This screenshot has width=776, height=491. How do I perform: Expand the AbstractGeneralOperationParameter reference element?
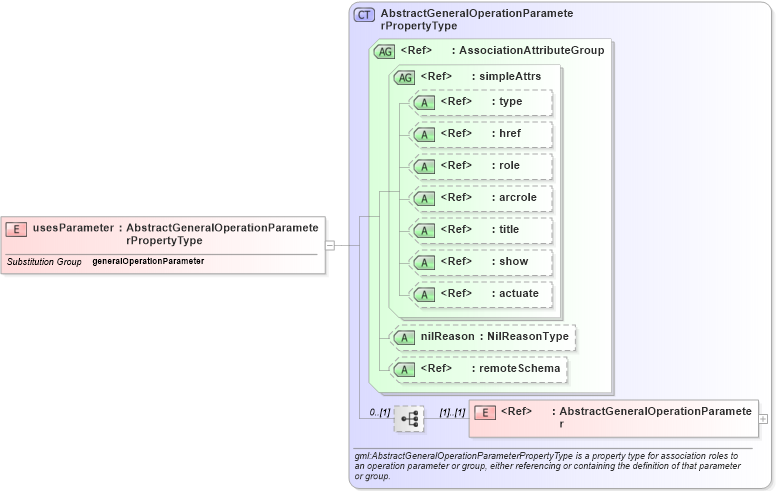pos(763,419)
